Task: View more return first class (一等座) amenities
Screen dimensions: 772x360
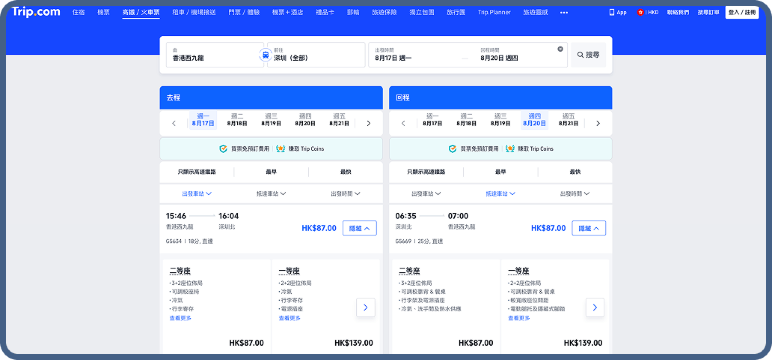Action: coord(519,318)
